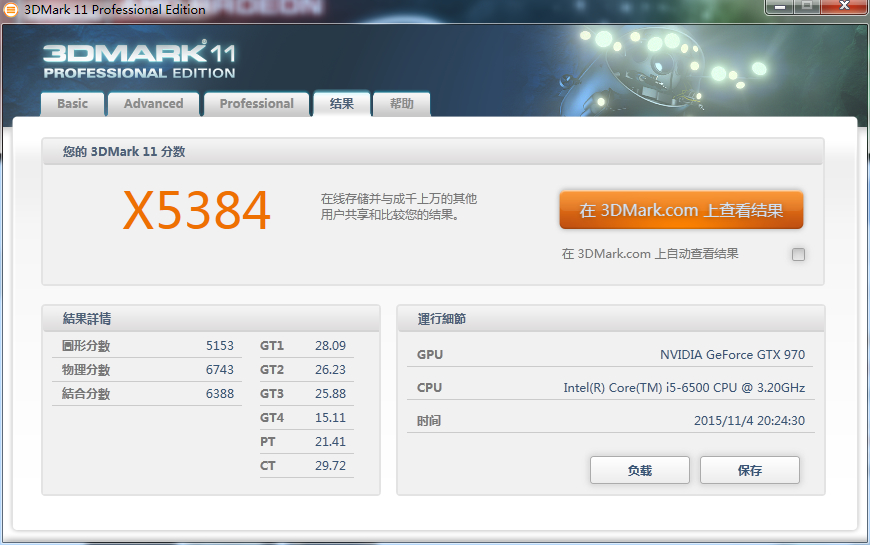870x545 pixels.
Task: Click the 3DMARK 11 Professional Edition logo
Action: [139, 60]
